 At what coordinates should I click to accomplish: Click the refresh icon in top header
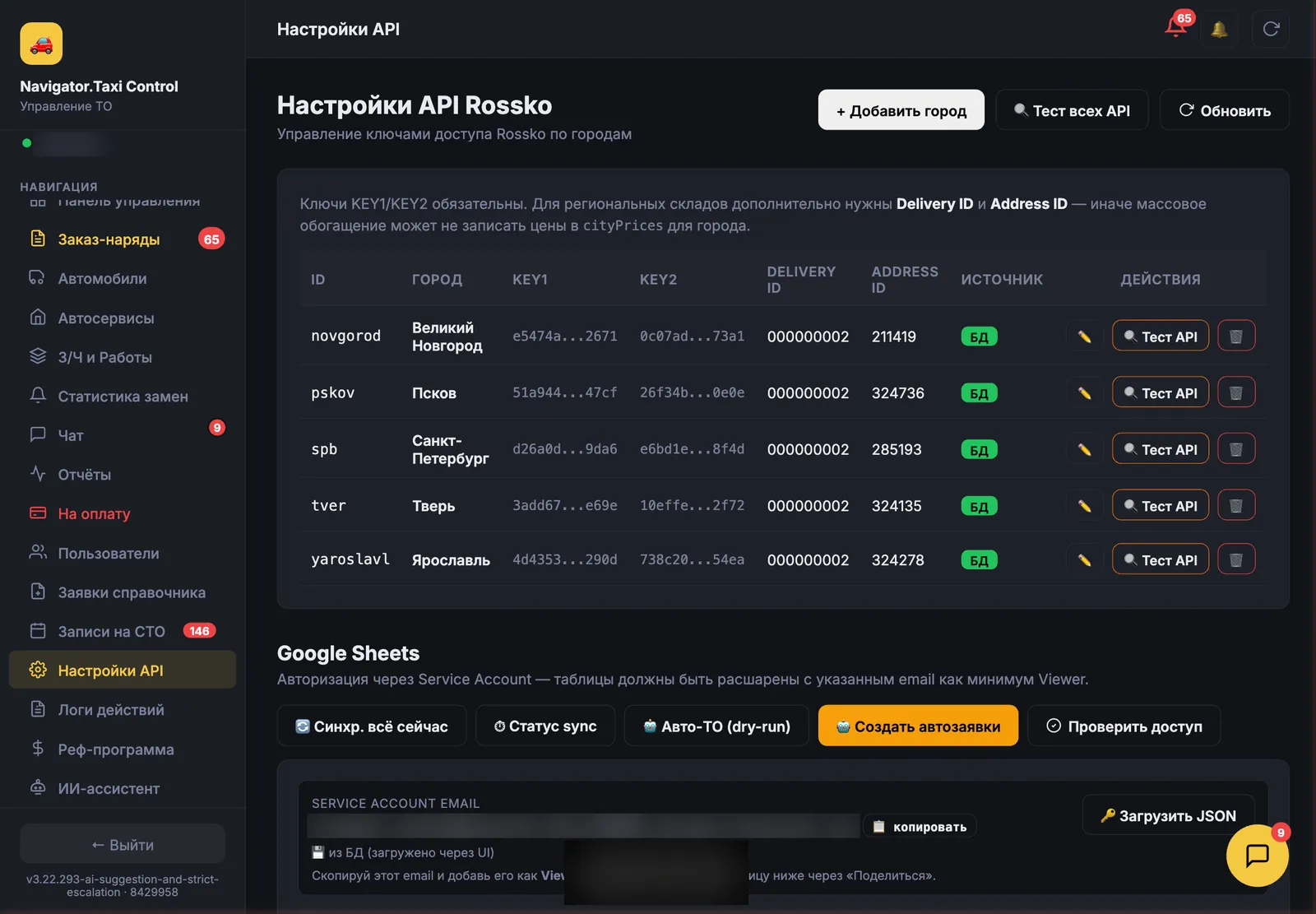coord(1271,30)
